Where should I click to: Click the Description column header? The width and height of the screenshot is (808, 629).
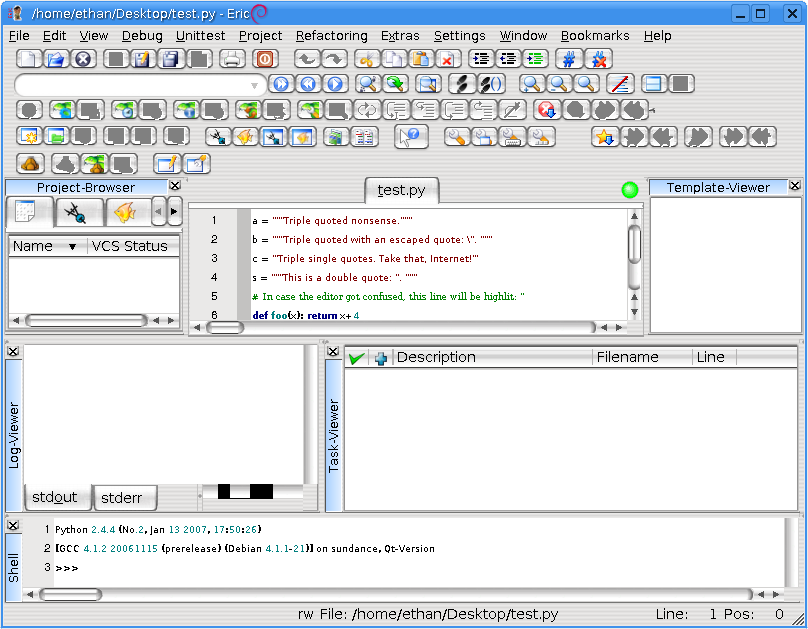tap(493, 357)
